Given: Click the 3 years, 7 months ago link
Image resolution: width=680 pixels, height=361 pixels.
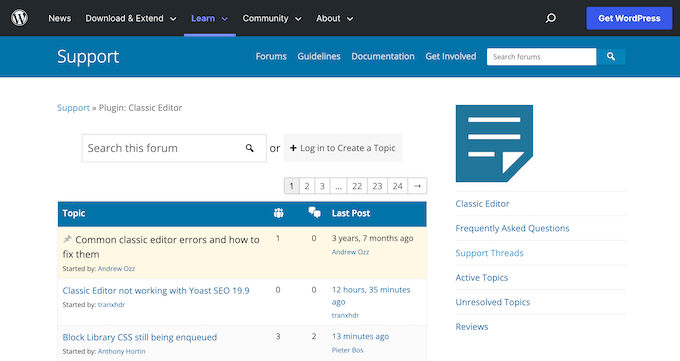Looking at the screenshot, I should [x=373, y=238].
